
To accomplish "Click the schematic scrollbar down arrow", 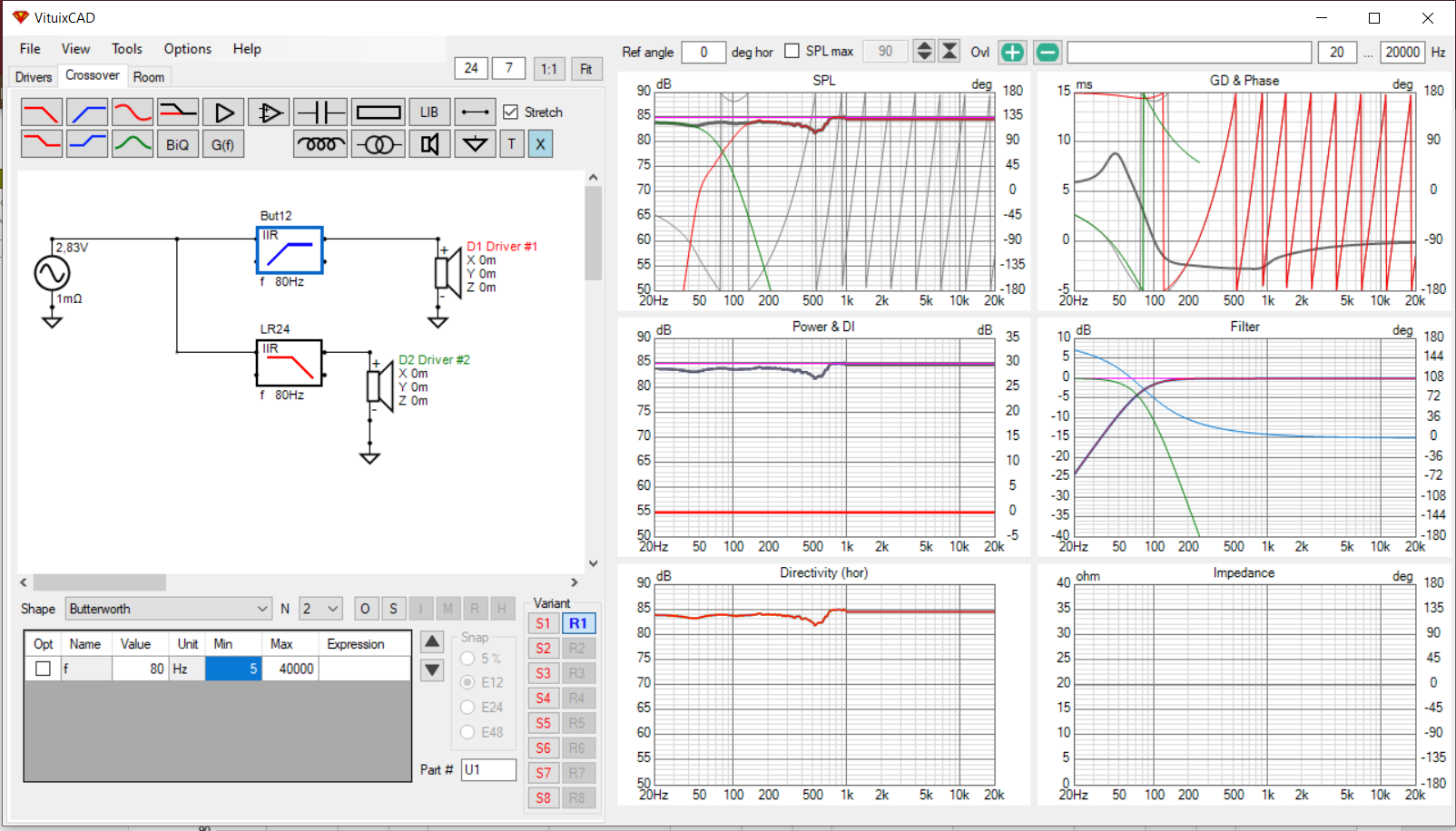I will click(594, 563).
